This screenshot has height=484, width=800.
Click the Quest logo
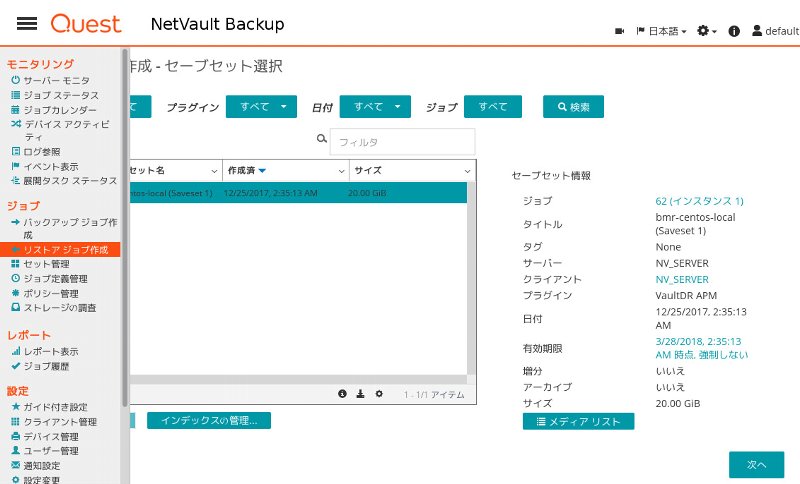[x=86, y=23]
